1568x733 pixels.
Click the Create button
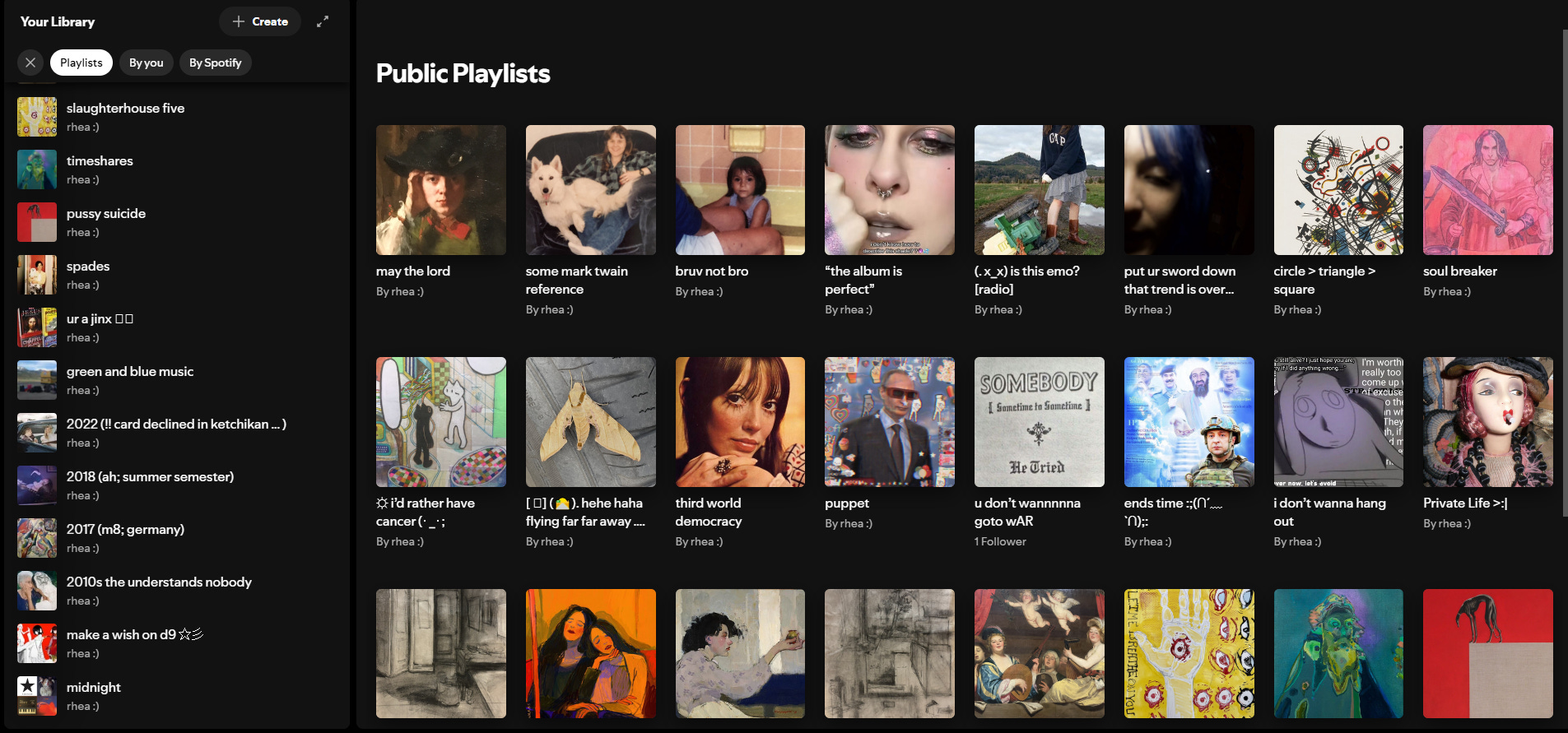pos(260,21)
